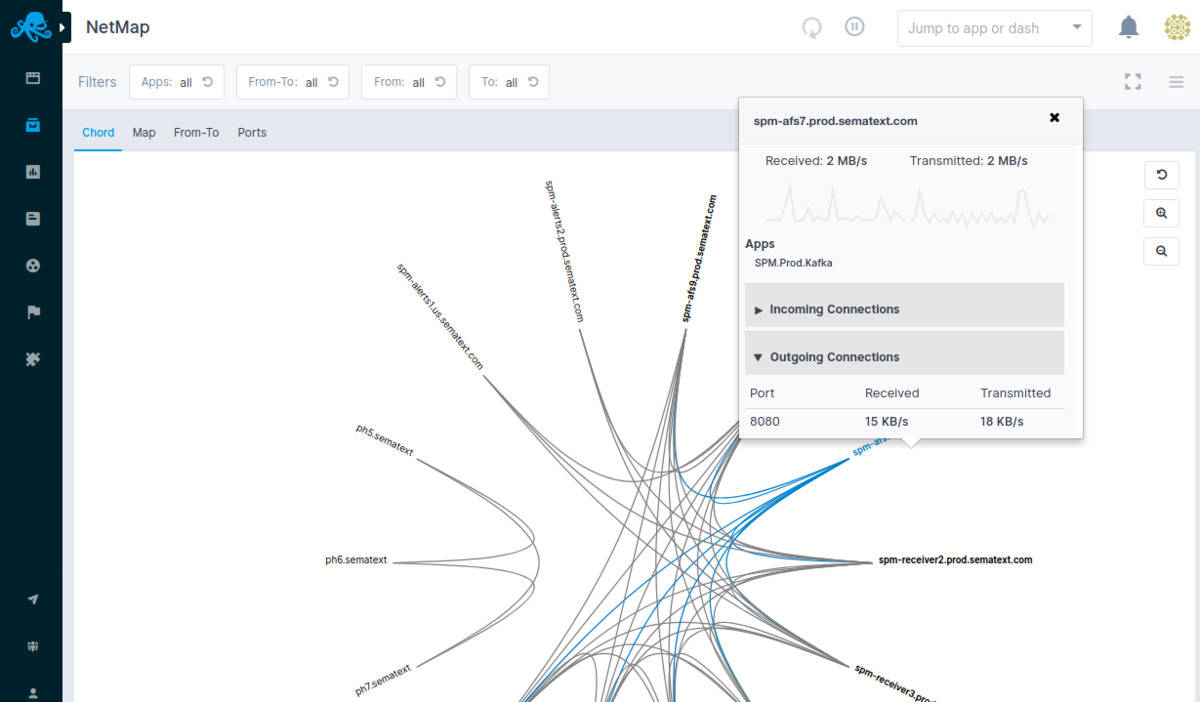Viewport: 1200px width, 702px height.
Task: Zoom in on the chord diagram
Action: 1161,213
